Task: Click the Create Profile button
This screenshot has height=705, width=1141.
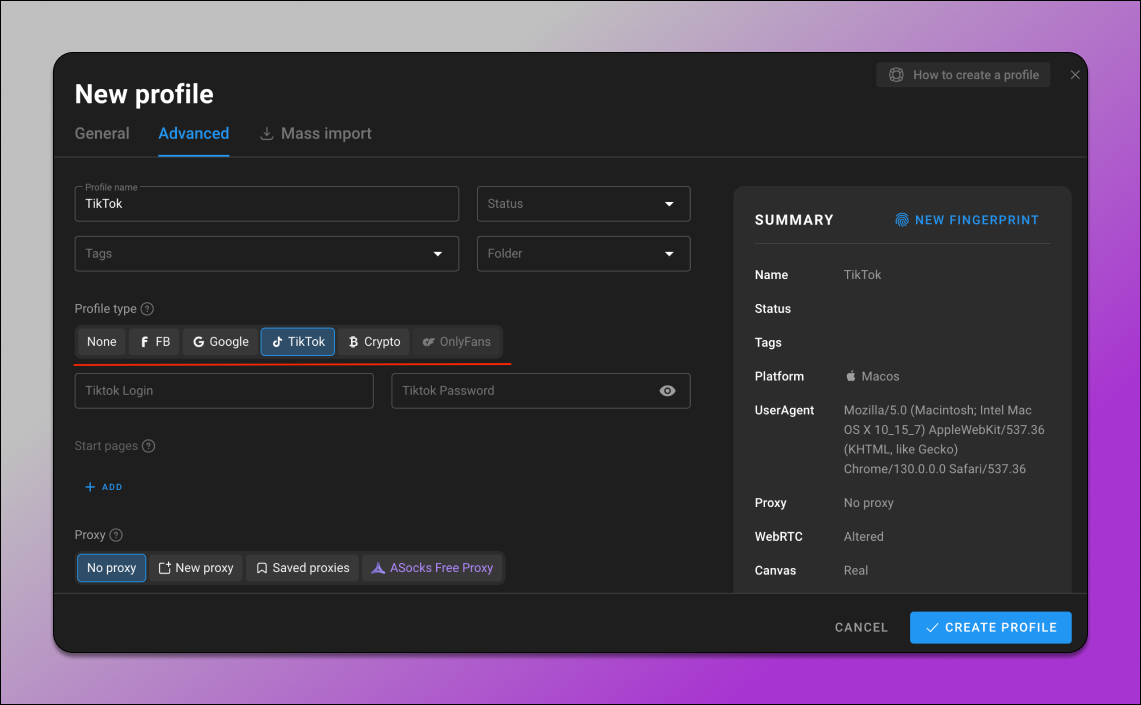Action: (x=990, y=628)
